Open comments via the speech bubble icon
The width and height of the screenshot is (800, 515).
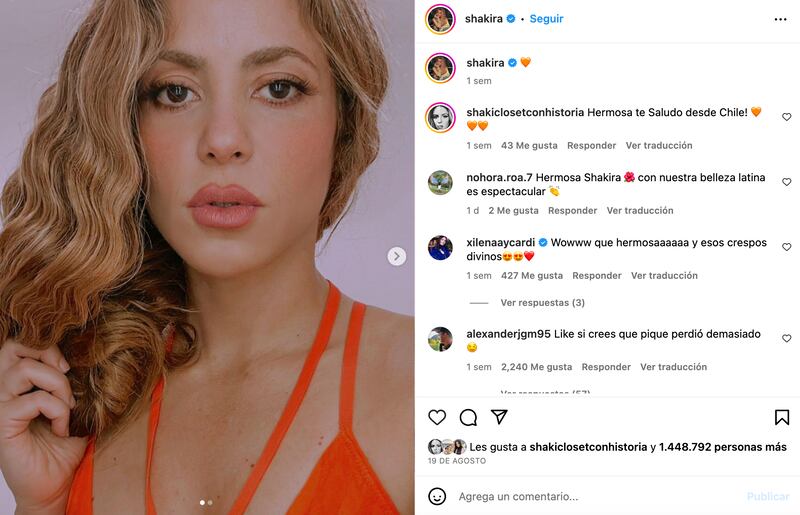468,417
